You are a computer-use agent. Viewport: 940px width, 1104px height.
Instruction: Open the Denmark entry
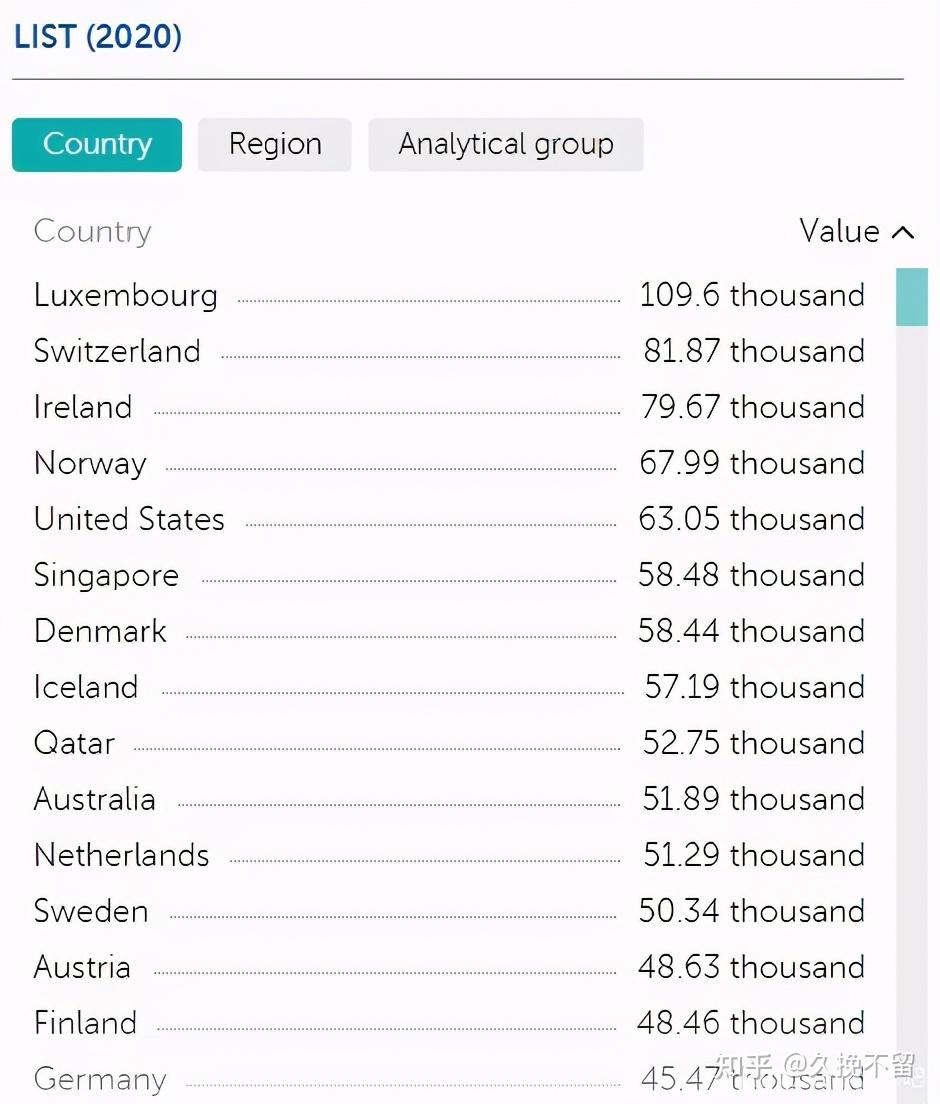pyautogui.click(x=100, y=632)
